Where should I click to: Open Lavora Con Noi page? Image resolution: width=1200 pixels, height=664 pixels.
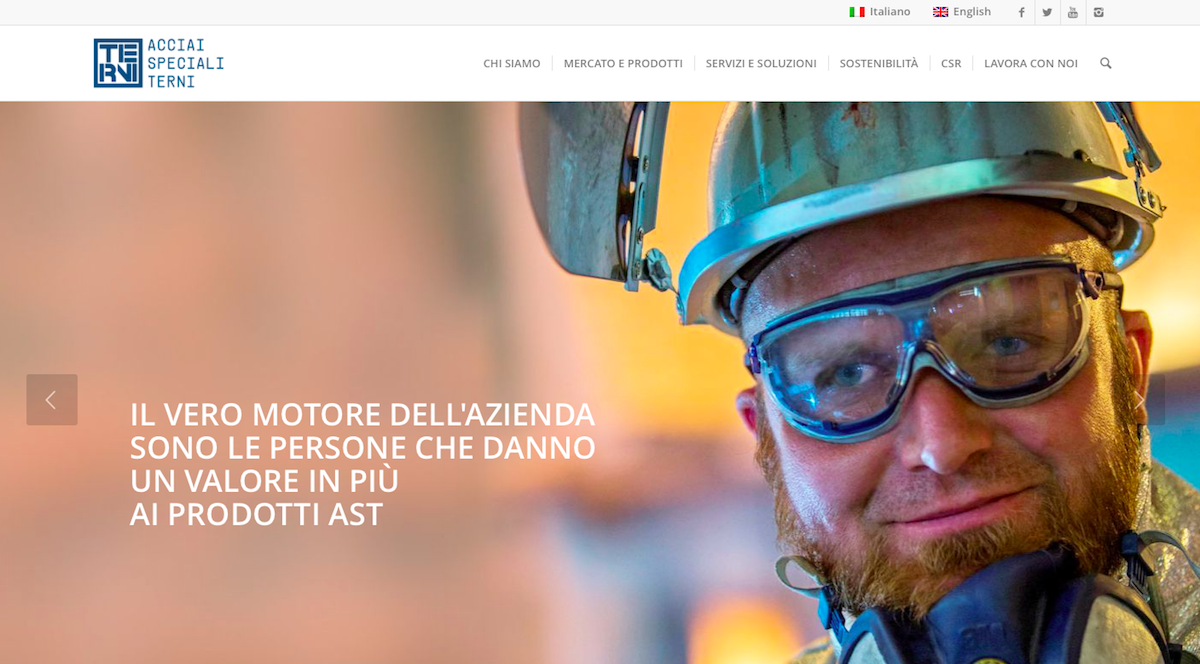click(x=1031, y=63)
